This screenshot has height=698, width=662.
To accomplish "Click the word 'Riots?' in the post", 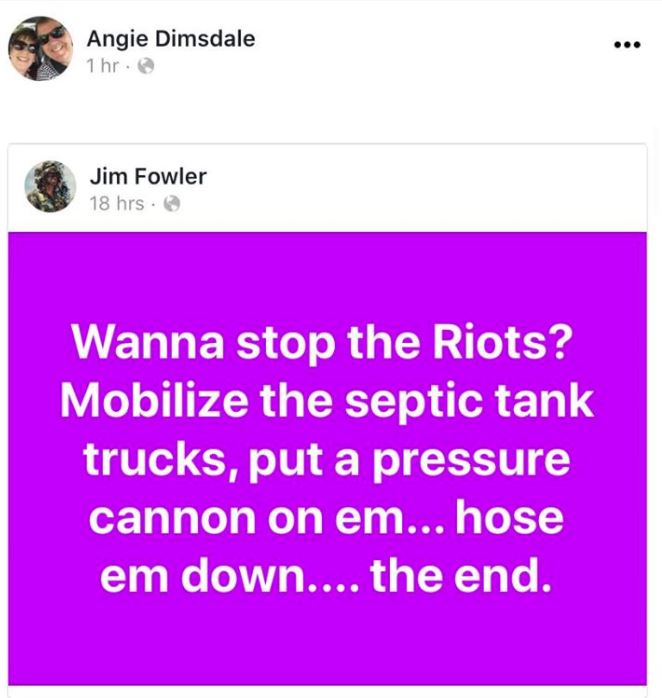I will pyautogui.click(x=502, y=342).
